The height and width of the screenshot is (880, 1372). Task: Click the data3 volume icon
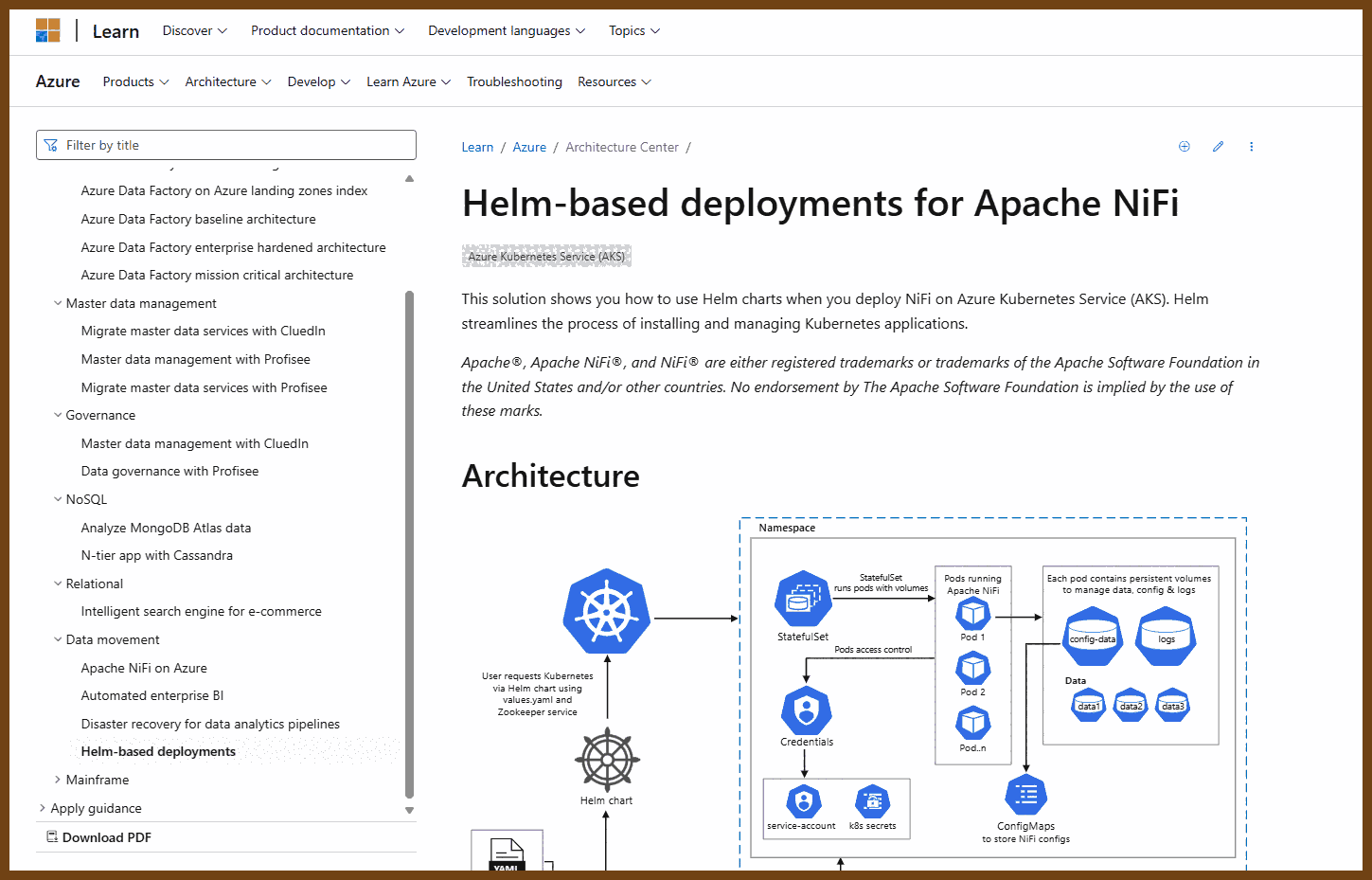pyautogui.click(x=1172, y=705)
